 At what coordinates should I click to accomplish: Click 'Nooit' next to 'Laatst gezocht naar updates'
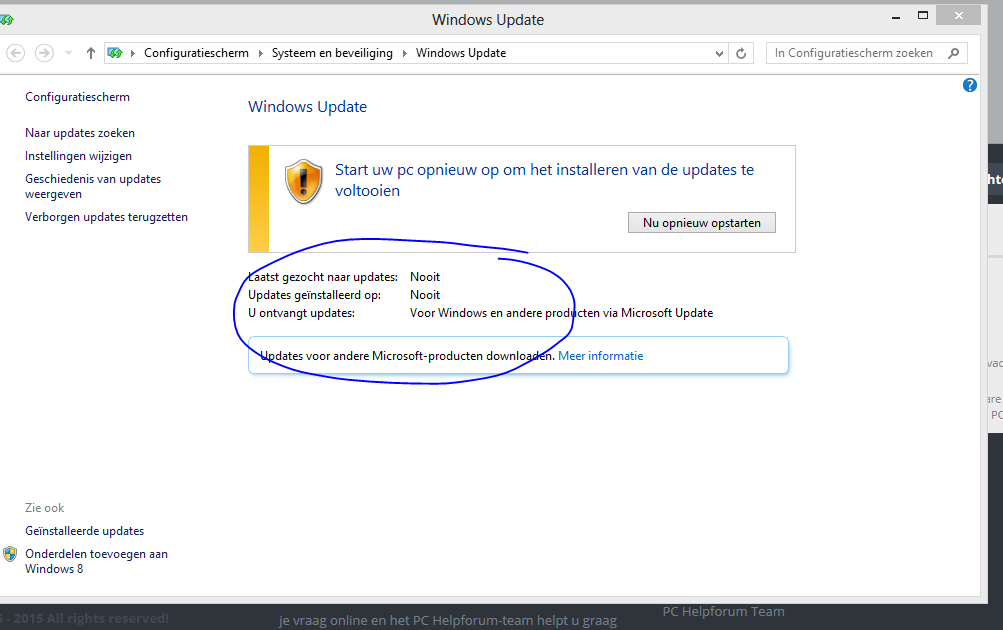pos(425,277)
